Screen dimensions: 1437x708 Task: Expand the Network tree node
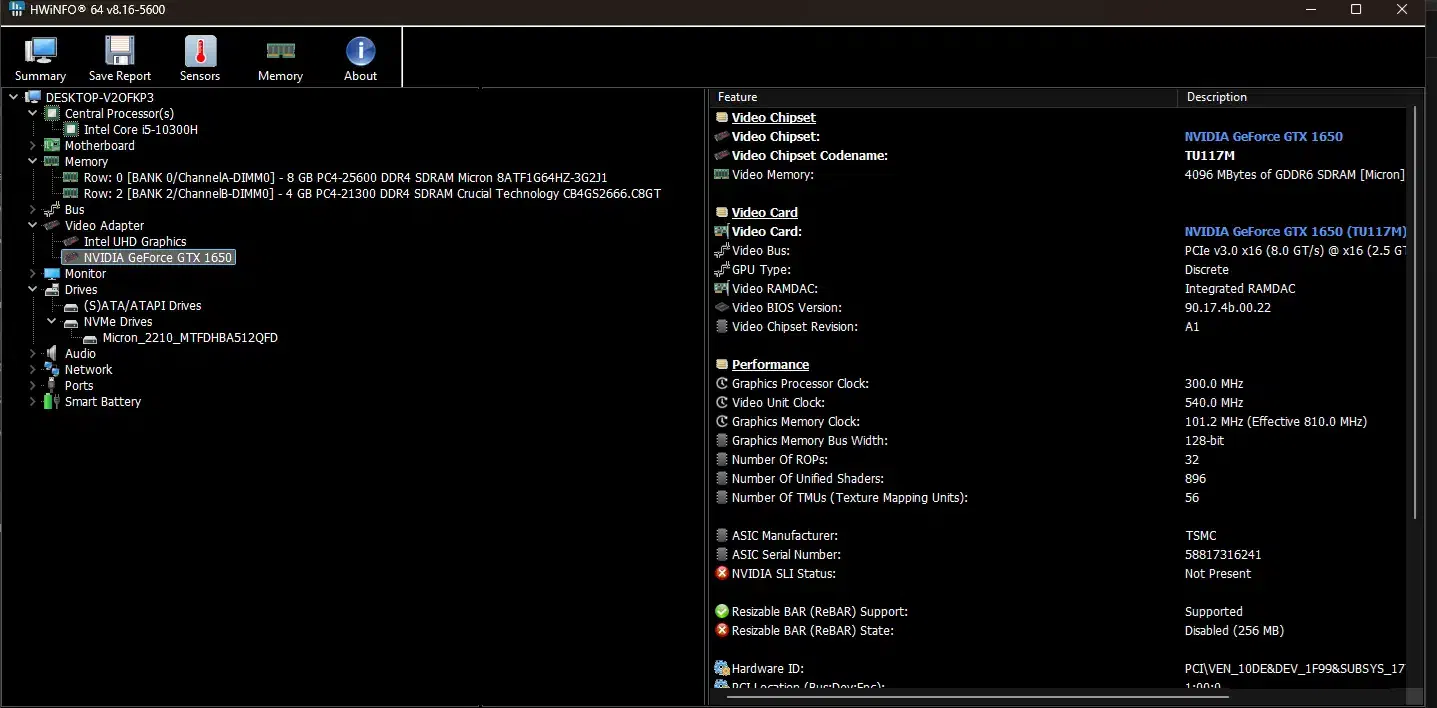pos(32,370)
